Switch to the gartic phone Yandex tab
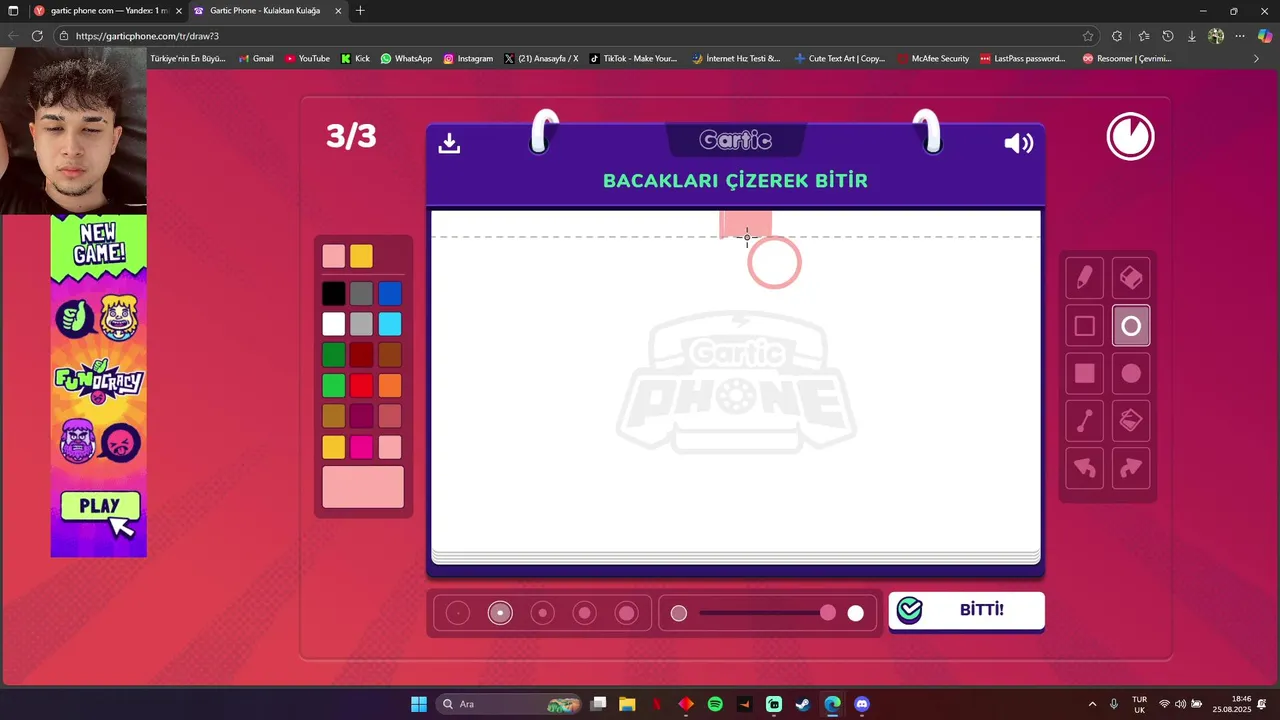1280x720 pixels. point(106,11)
